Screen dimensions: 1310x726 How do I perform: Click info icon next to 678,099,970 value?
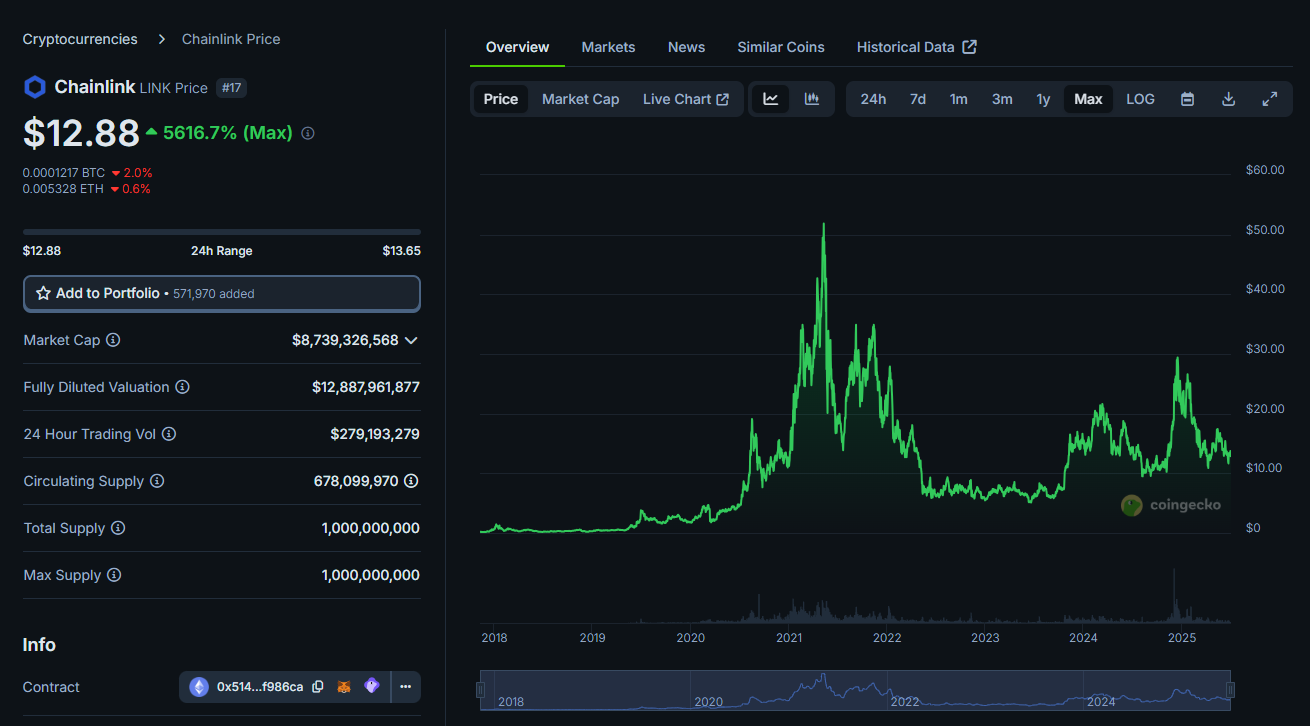click(411, 481)
